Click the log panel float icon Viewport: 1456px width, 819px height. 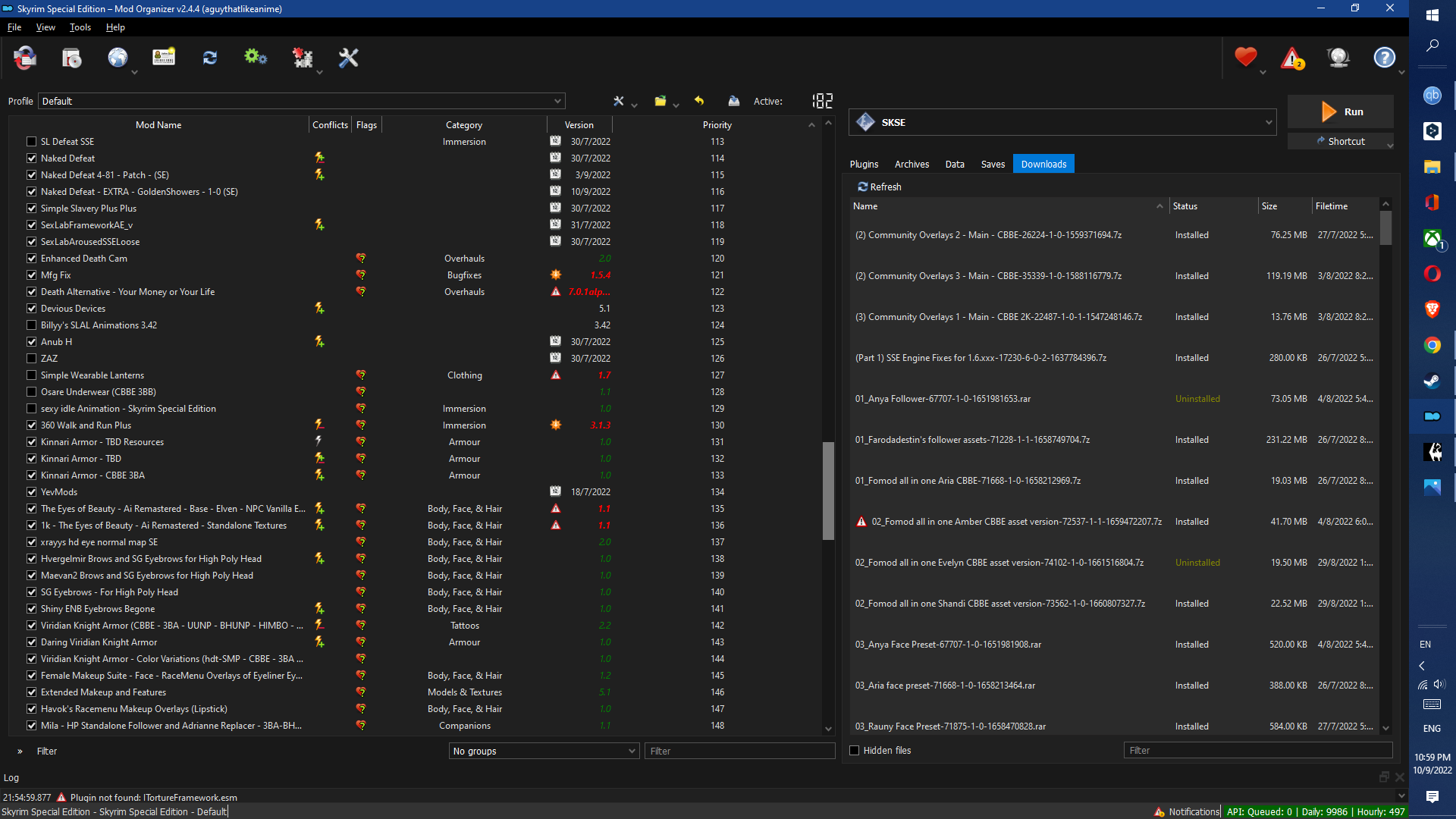[1384, 777]
